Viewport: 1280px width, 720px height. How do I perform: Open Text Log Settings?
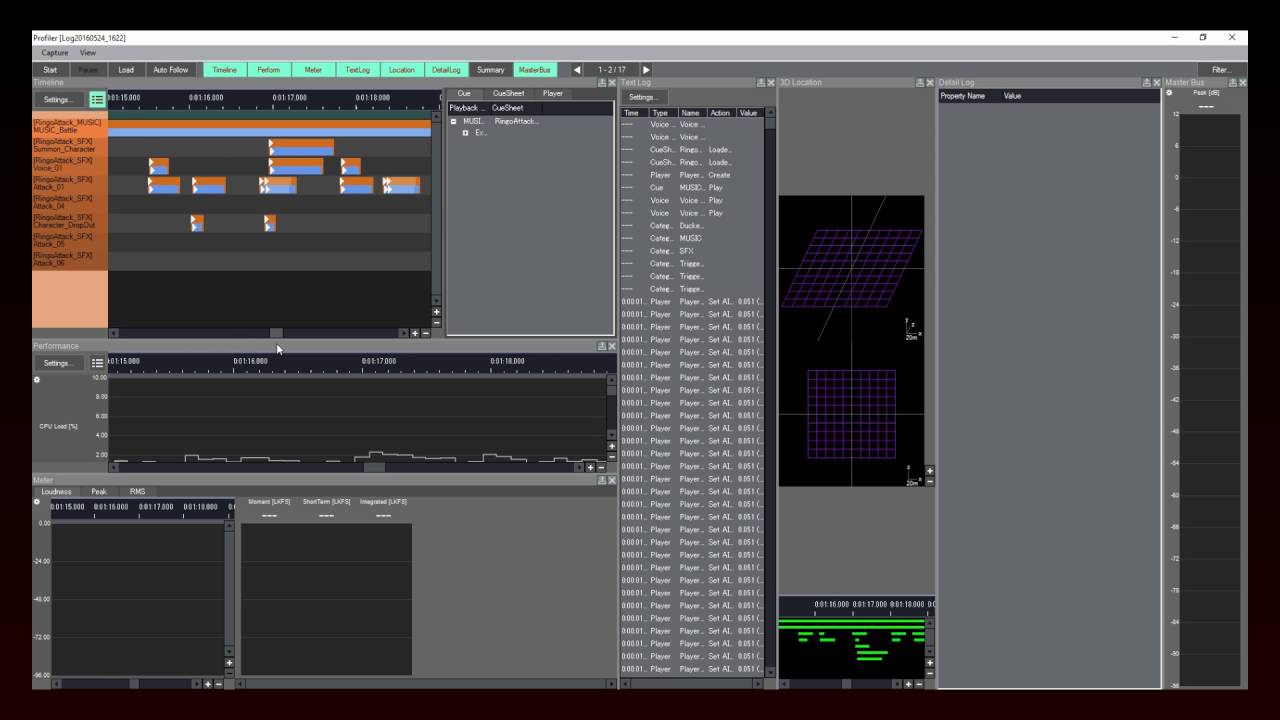tap(643, 97)
